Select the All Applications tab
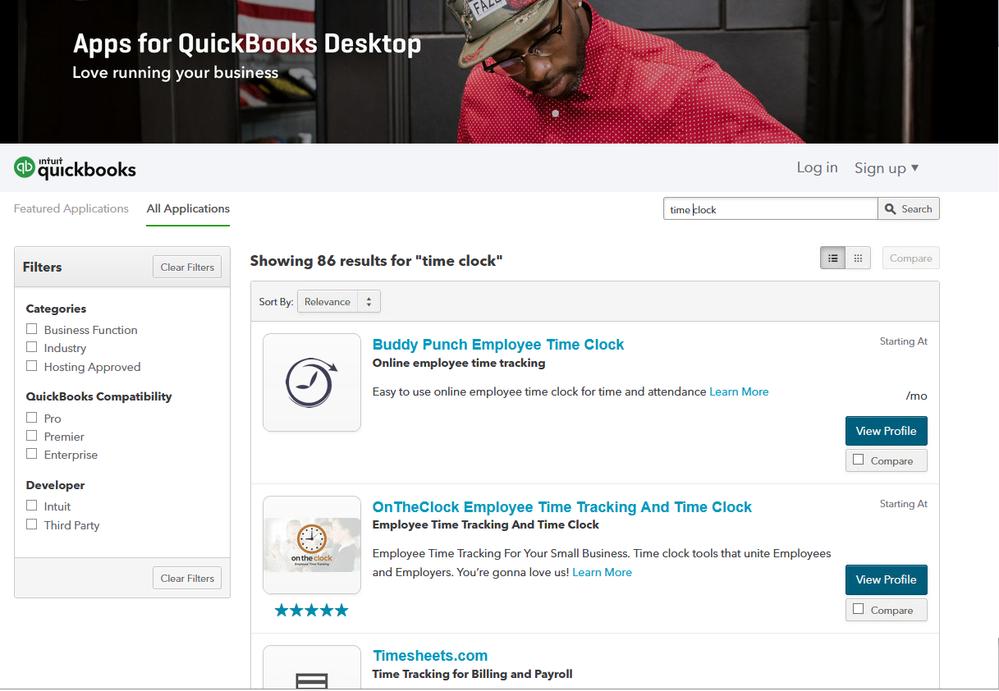This screenshot has height=691, width=999. [x=188, y=209]
